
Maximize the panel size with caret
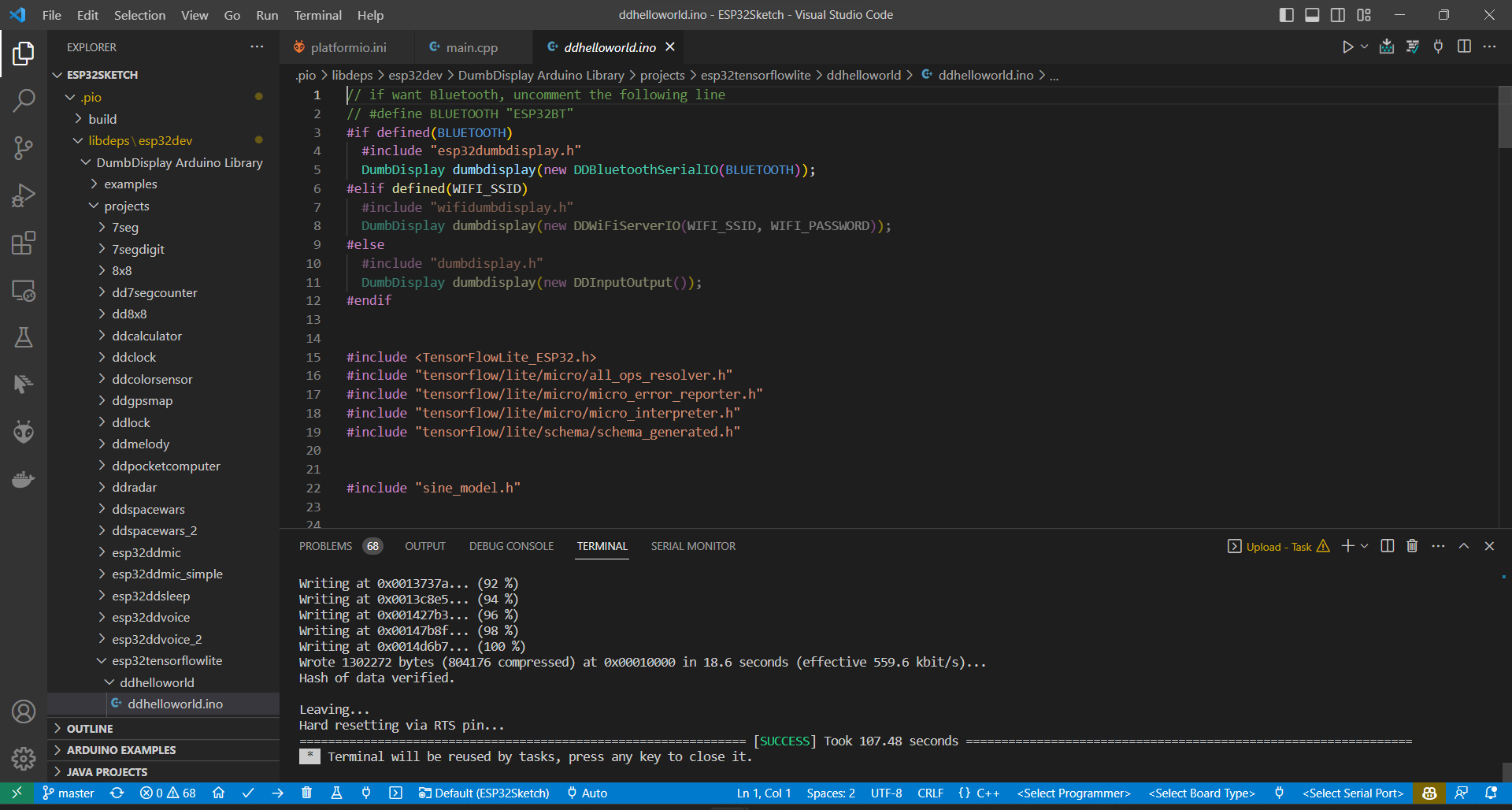(x=1464, y=546)
